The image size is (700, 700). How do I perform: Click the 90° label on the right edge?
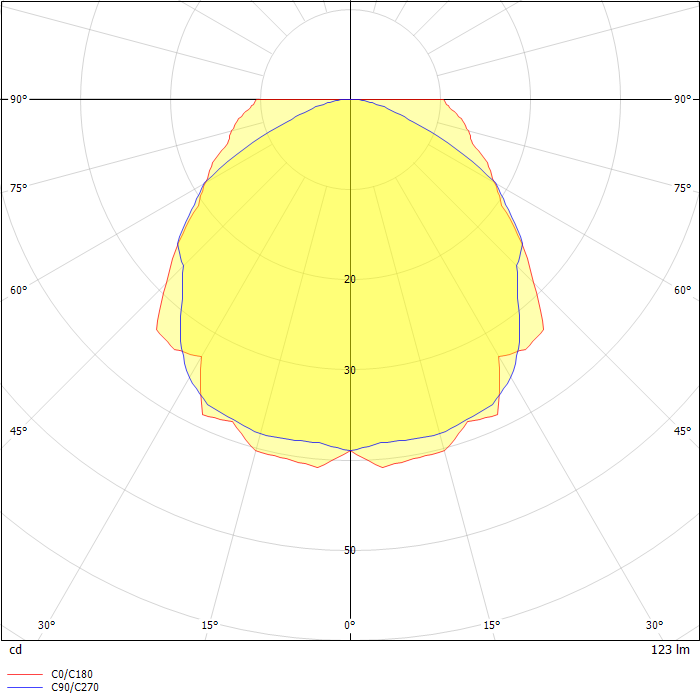683,99
